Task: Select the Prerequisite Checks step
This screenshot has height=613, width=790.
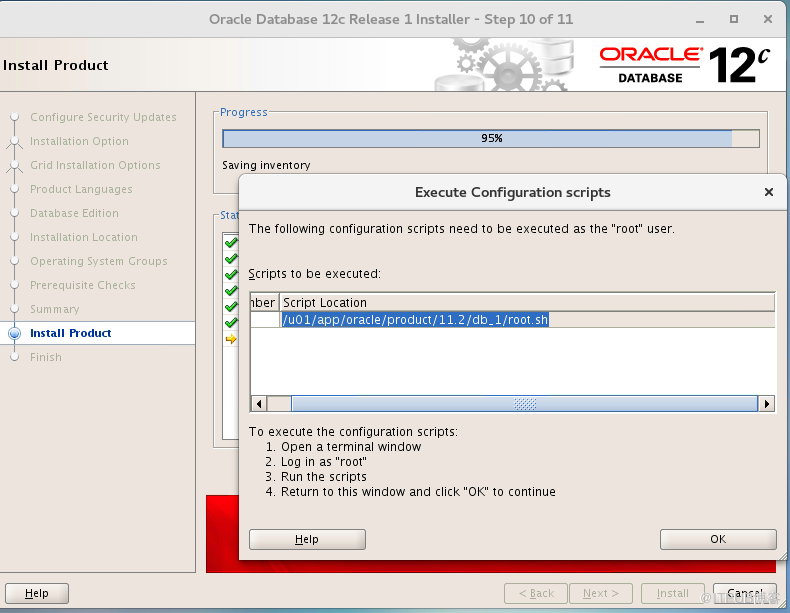Action: pos(83,285)
